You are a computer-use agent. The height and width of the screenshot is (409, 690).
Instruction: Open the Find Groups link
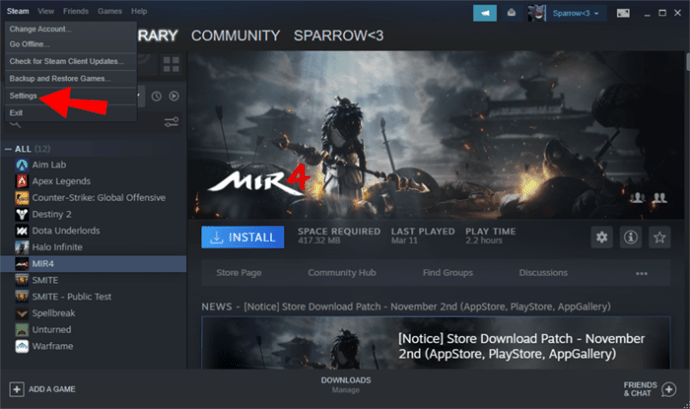448,273
